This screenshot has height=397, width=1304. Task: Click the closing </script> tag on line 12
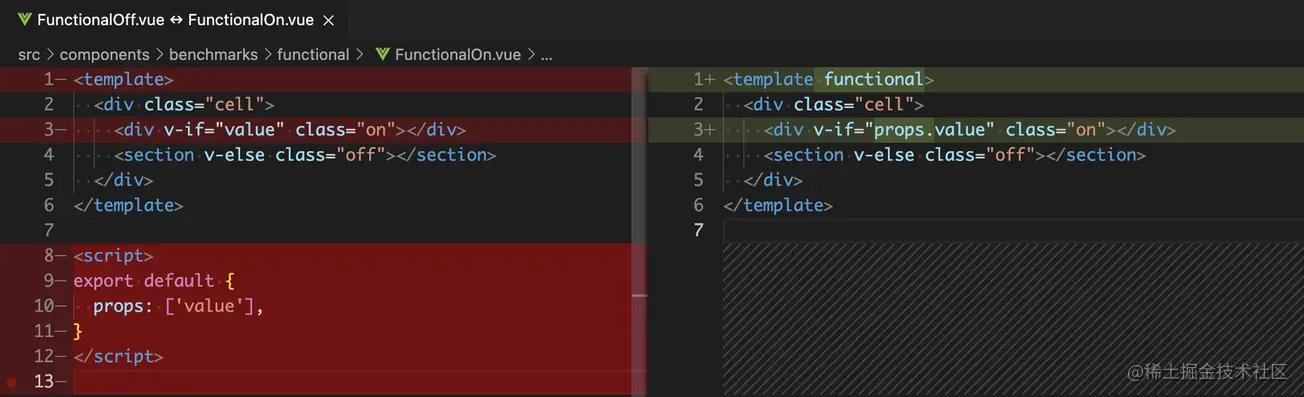(118, 356)
